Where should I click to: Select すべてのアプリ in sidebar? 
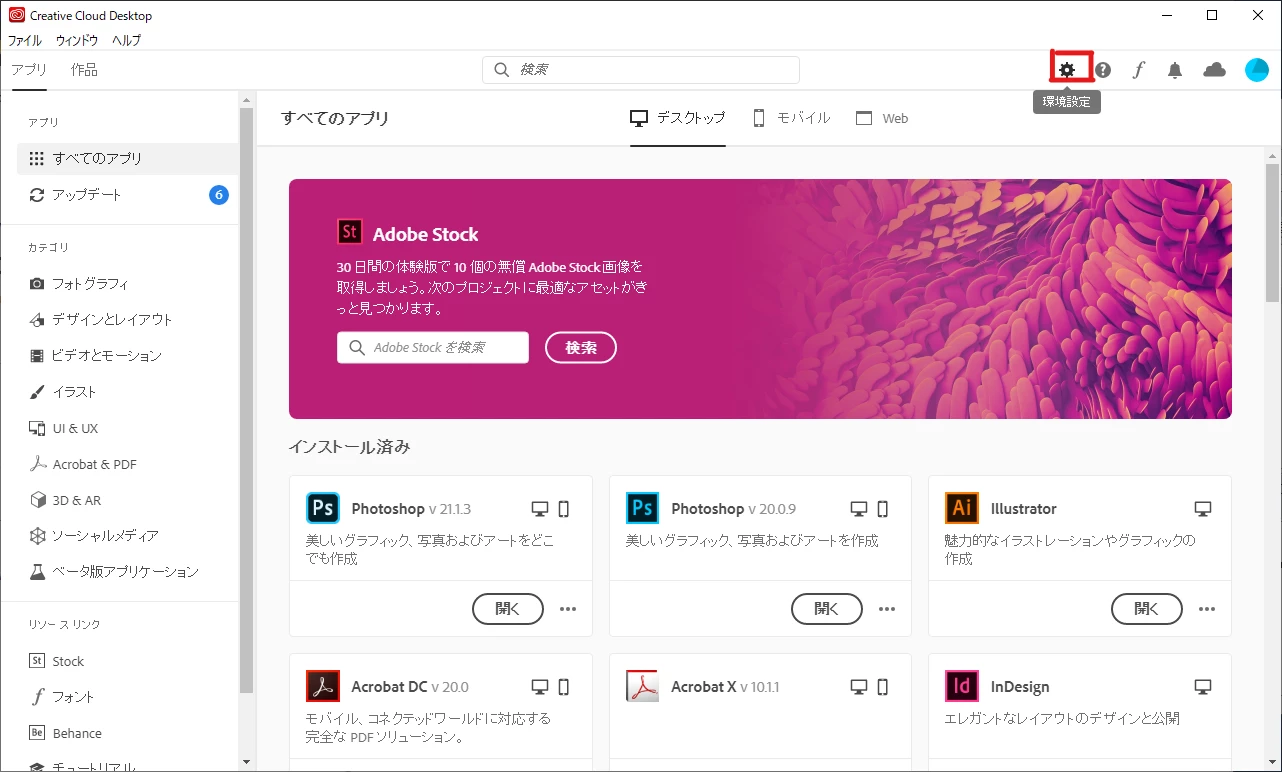pos(128,158)
